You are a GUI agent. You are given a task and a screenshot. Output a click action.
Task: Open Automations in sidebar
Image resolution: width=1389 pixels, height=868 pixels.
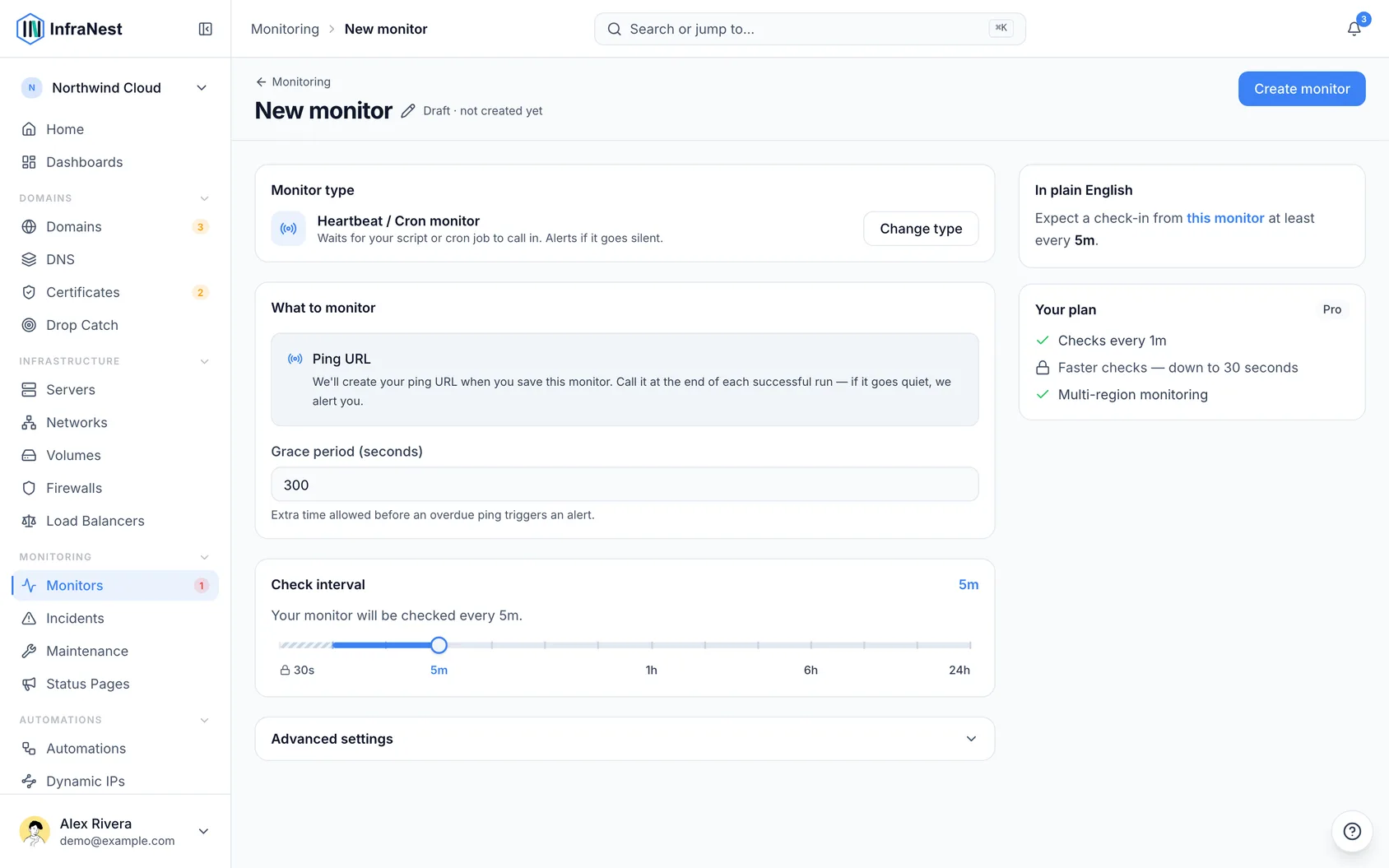115,748
